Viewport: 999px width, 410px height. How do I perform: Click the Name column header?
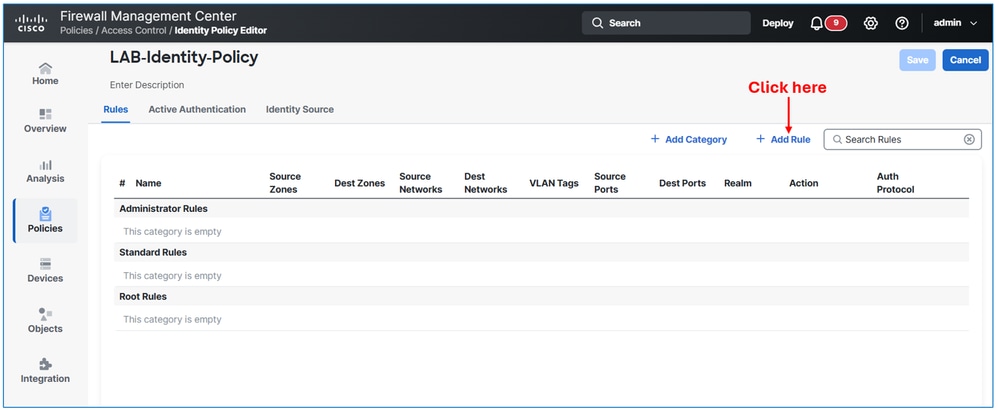148,183
